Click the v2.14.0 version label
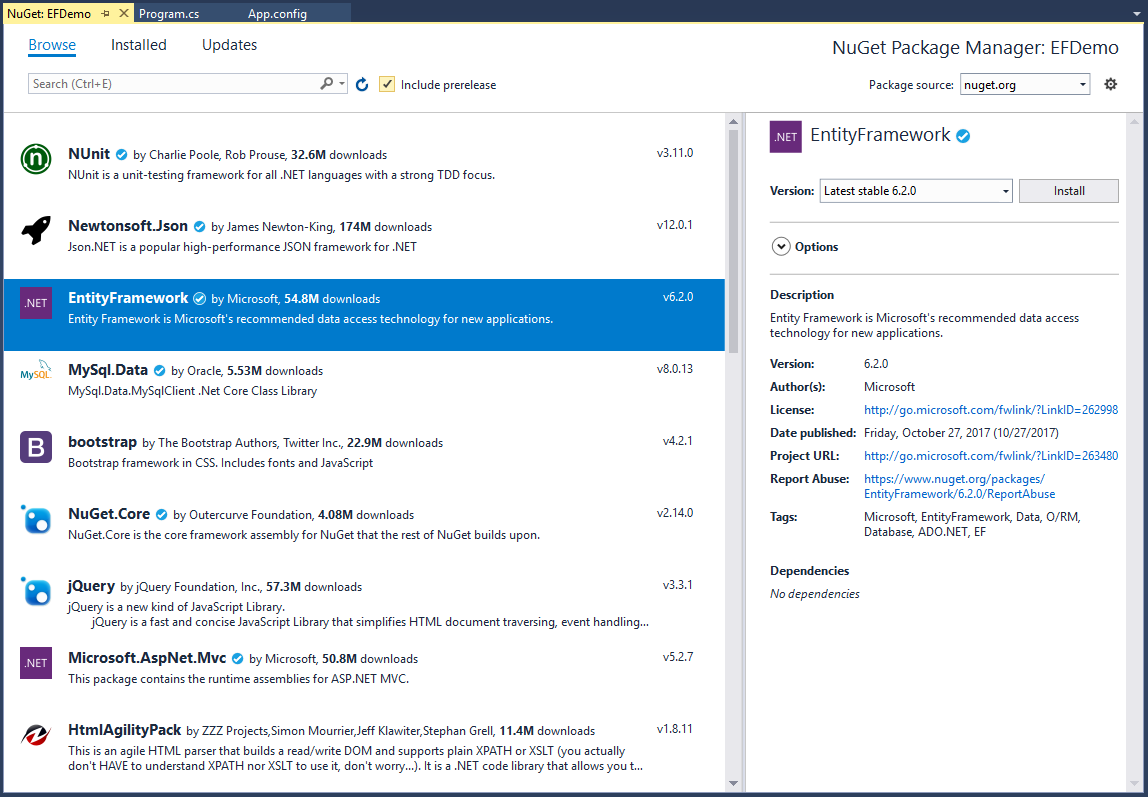Screen dimensions: 1148x797 point(674,512)
